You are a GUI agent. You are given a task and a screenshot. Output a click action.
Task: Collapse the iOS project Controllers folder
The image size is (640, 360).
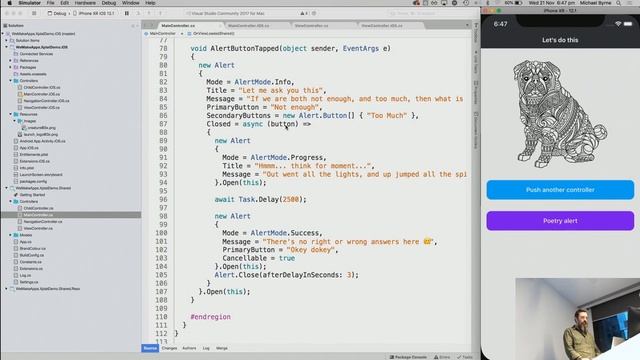tap(11, 81)
